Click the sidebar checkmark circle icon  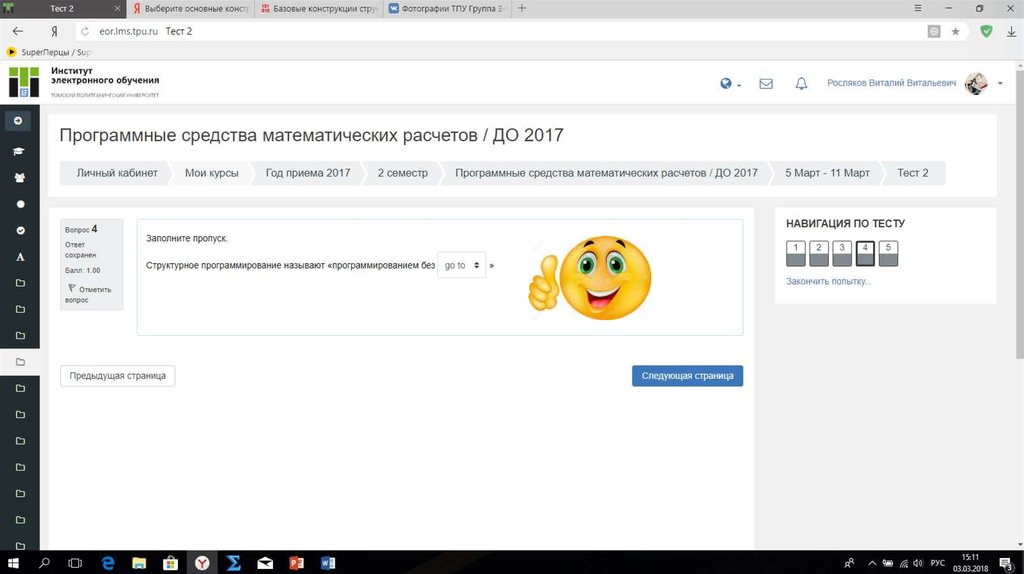click(20, 231)
